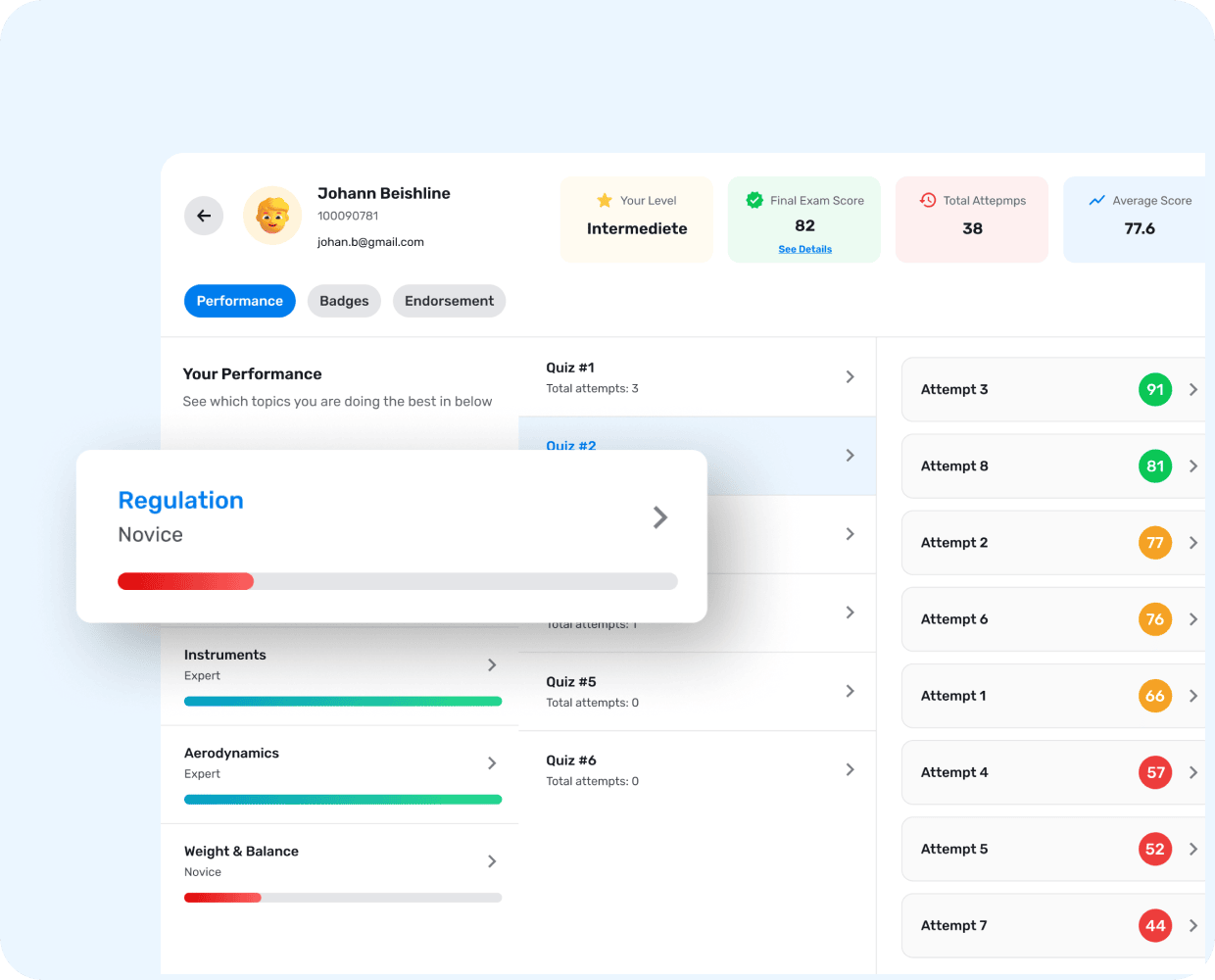Click the back arrow button

(x=204, y=216)
